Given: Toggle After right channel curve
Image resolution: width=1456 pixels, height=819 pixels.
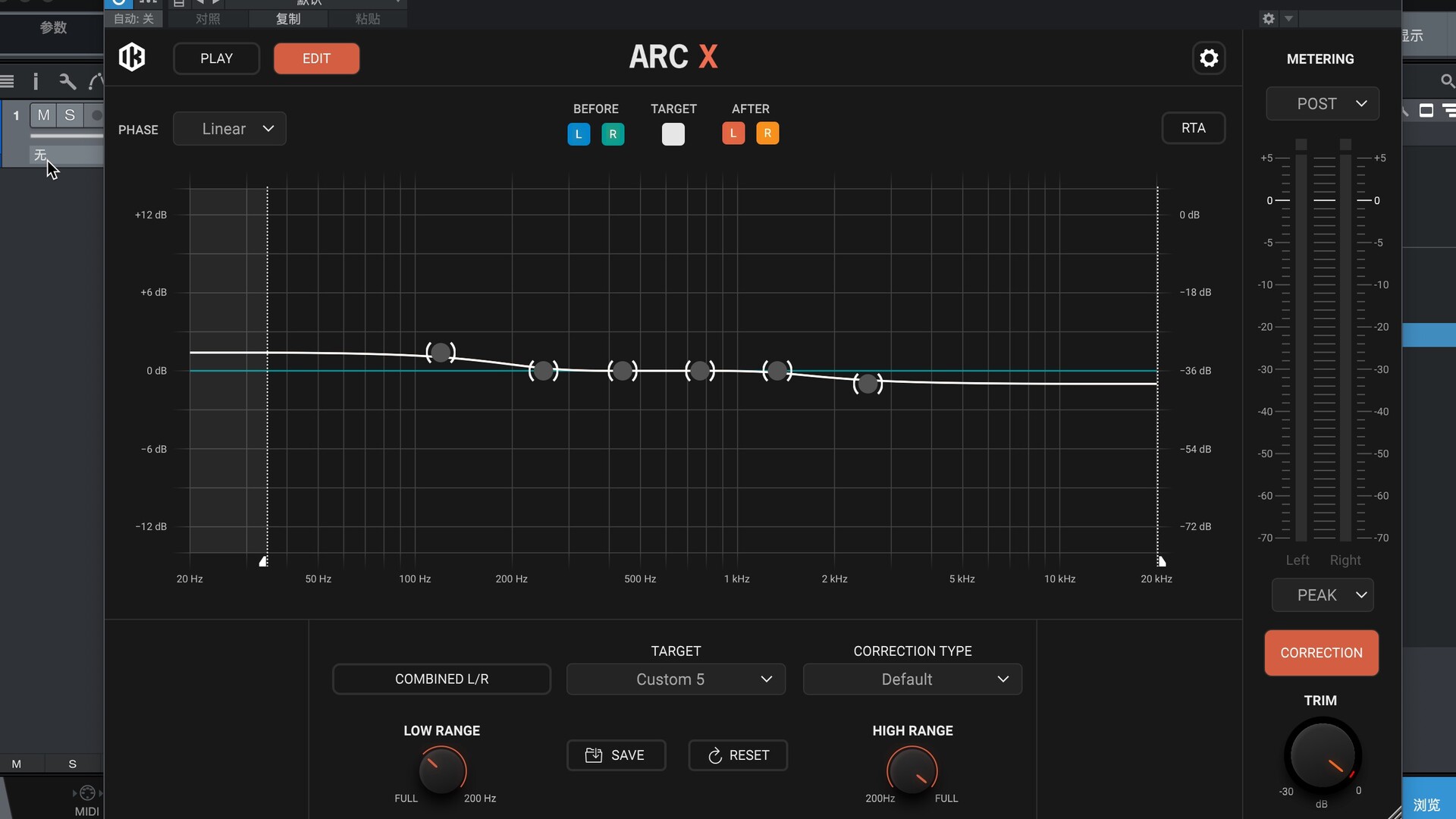Looking at the screenshot, I should 767,133.
